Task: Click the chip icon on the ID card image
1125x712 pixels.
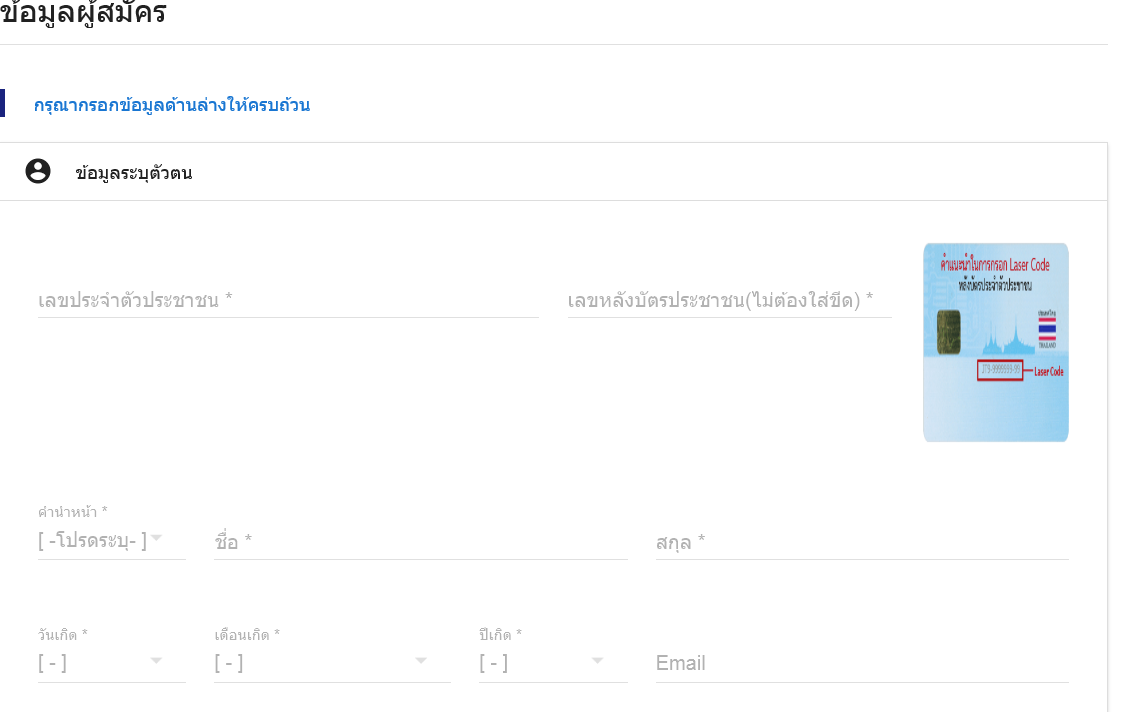Action: (x=949, y=332)
